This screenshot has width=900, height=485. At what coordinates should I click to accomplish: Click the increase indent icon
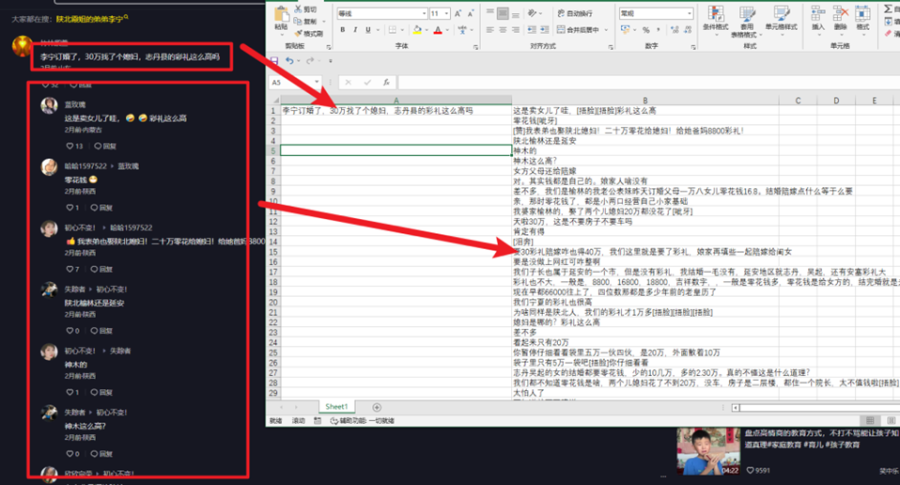coord(544,30)
